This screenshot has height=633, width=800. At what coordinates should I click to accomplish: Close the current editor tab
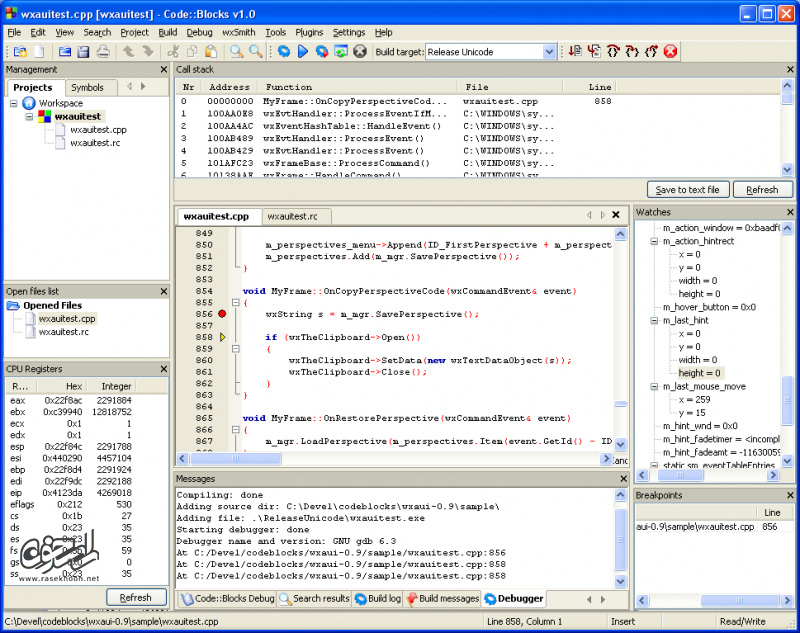616,215
